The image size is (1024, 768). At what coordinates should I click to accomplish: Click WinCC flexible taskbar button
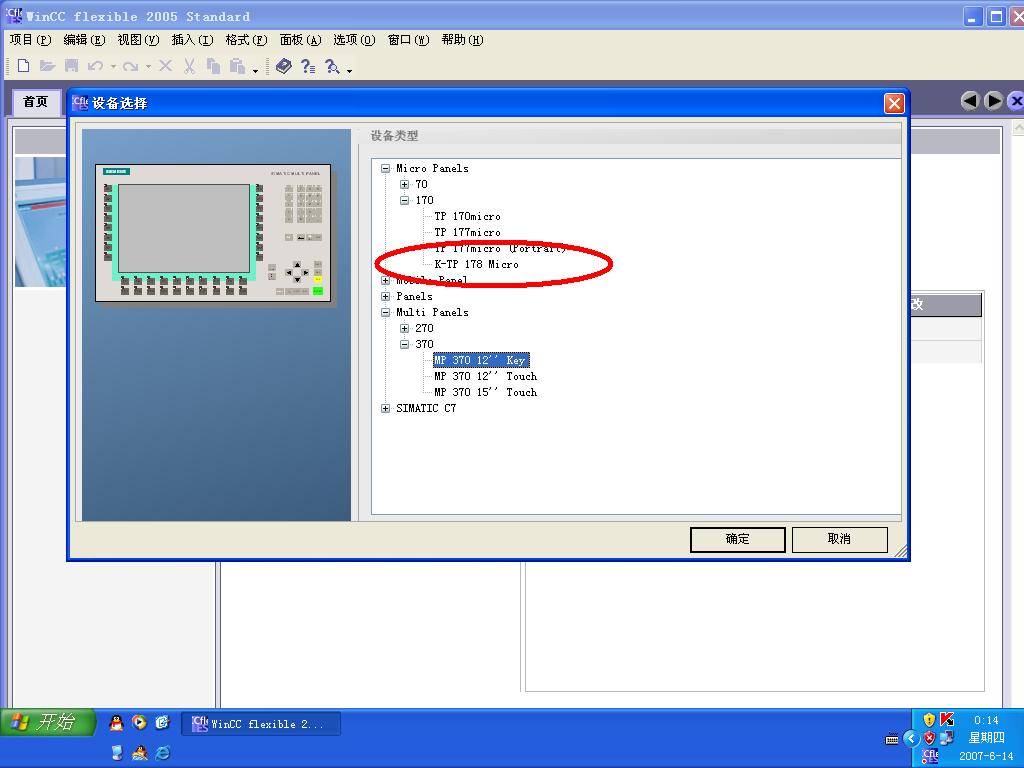tap(261, 724)
